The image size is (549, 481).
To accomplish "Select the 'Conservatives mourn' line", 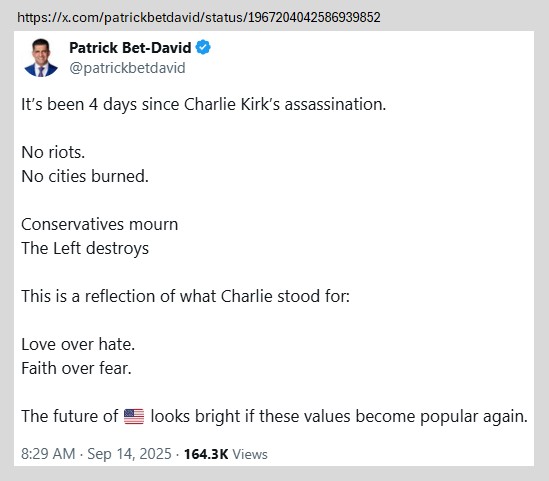I will coord(100,224).
